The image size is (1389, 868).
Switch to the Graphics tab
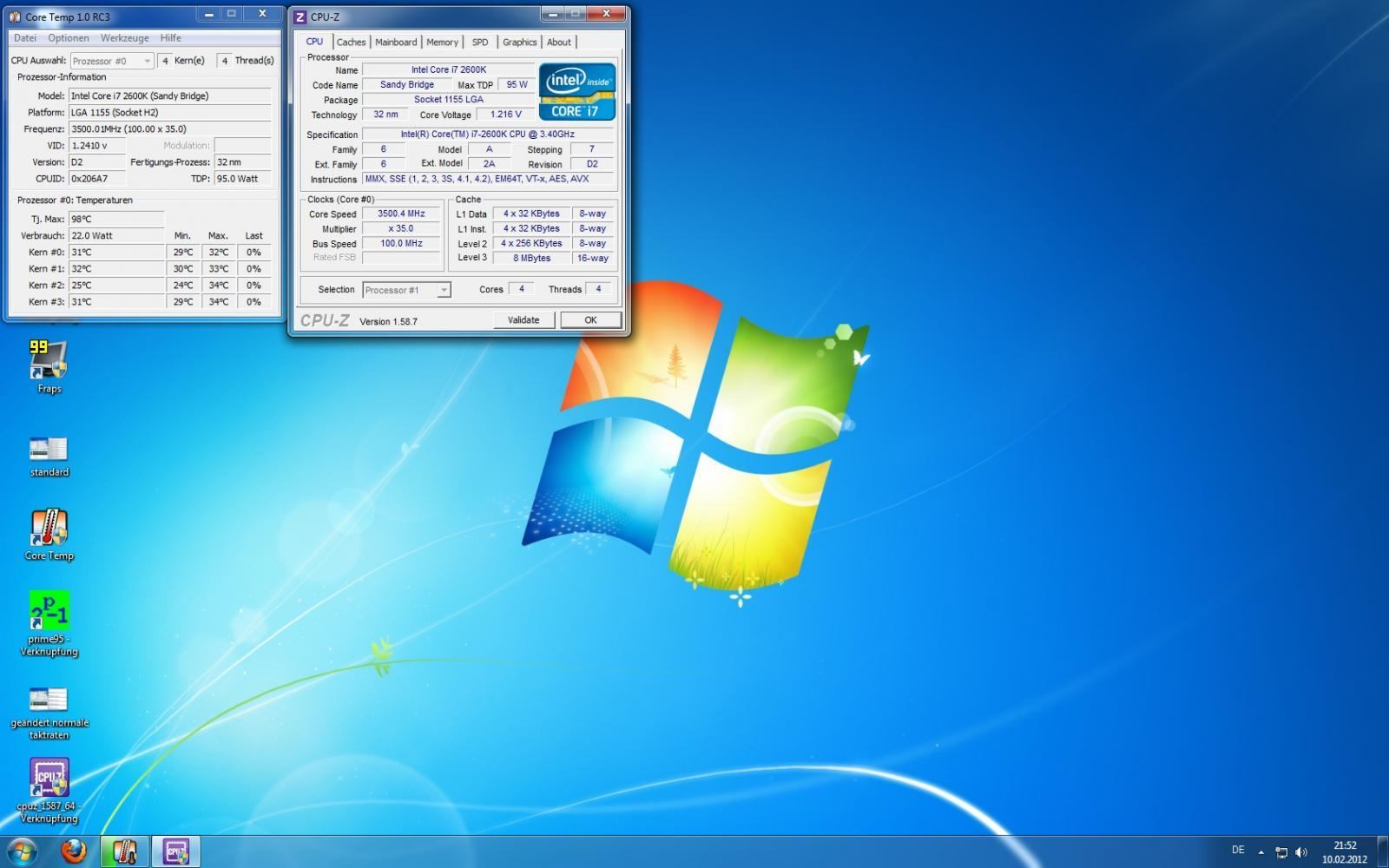[519, 42]
